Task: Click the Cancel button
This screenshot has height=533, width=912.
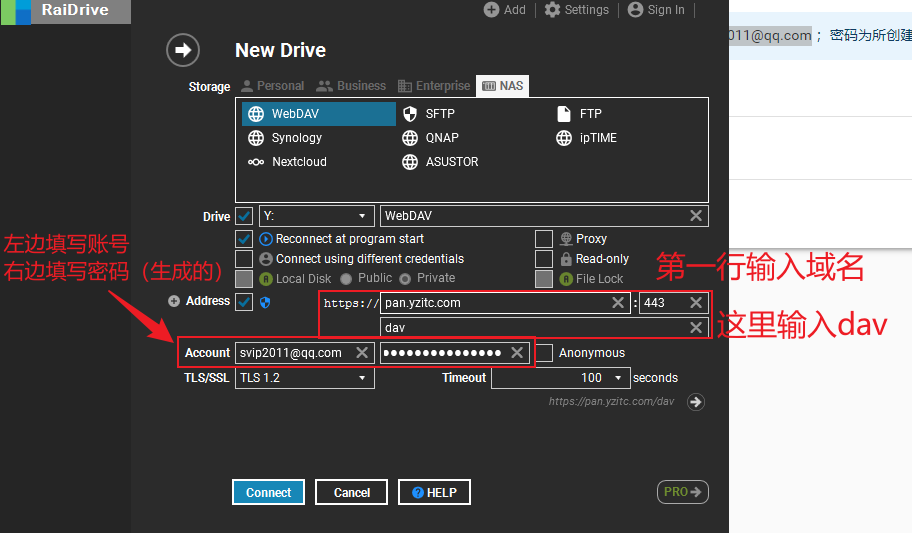Action: (x=351, y=492)
